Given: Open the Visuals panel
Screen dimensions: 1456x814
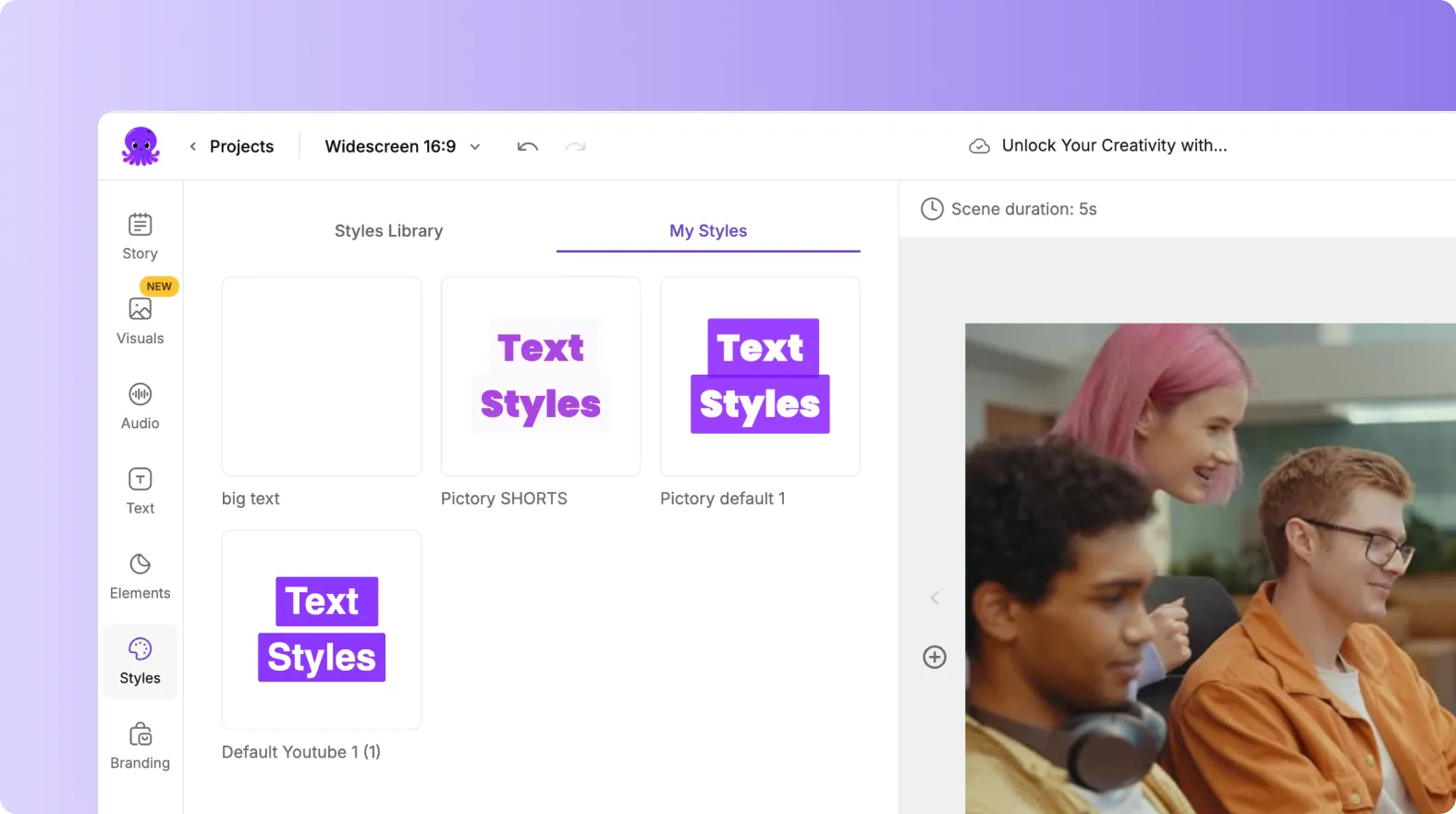Looking at the screenshot, I should [141, 322].
